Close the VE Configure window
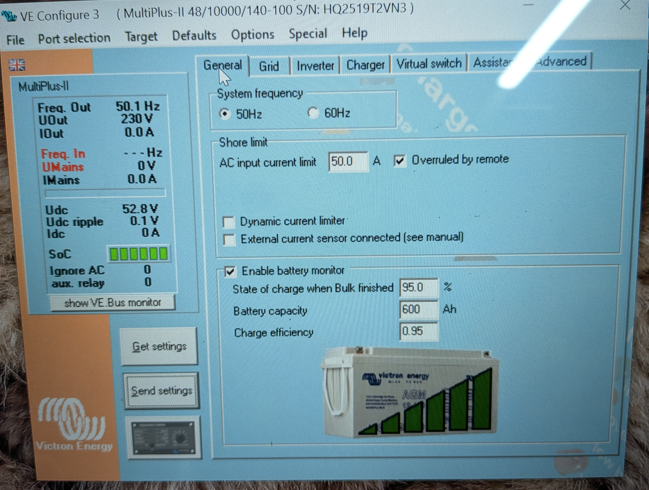The width and height of the screenshot is (649, 490). point(625,5)
